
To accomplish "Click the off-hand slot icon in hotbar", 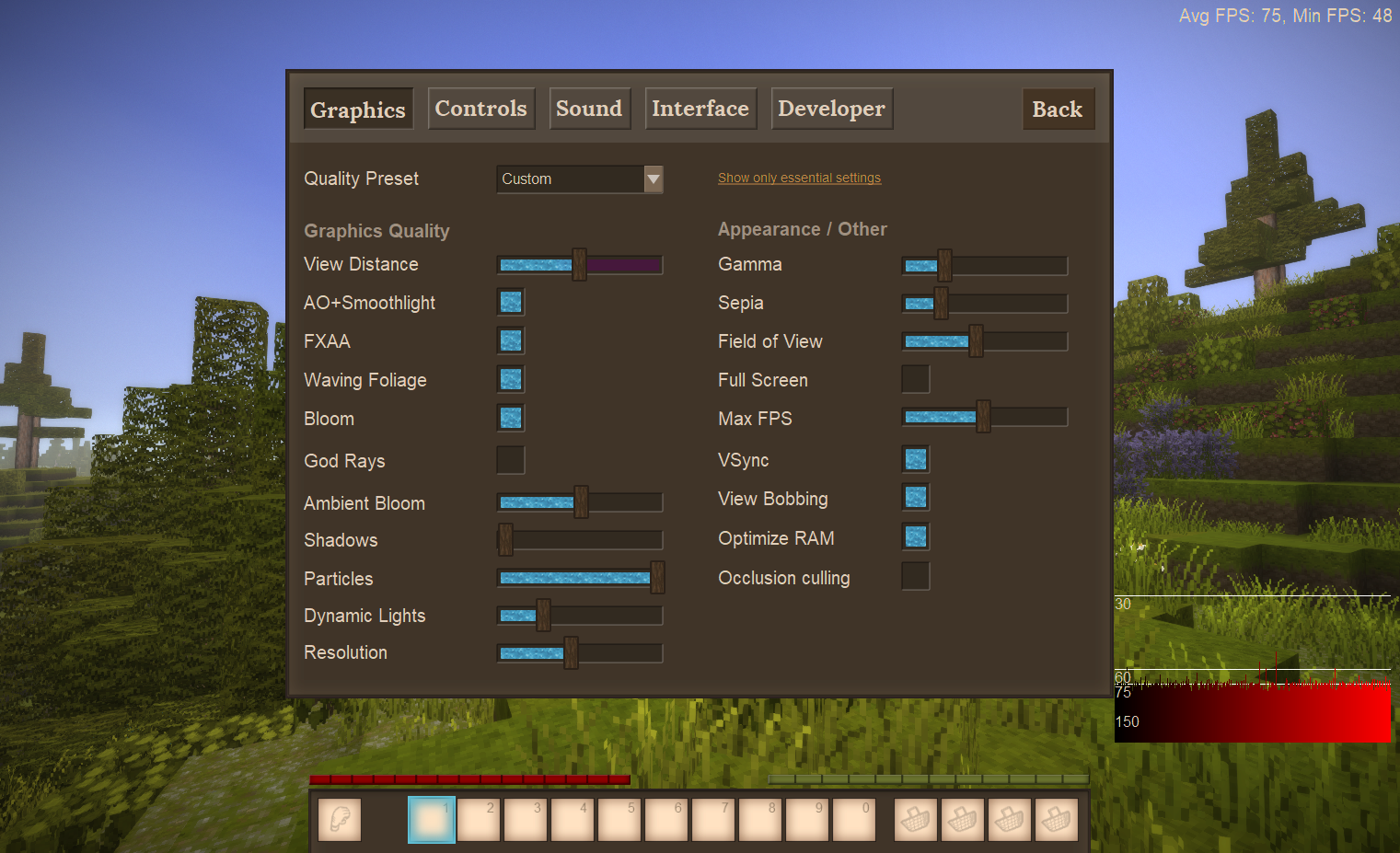I will click(x=340, y=819).
